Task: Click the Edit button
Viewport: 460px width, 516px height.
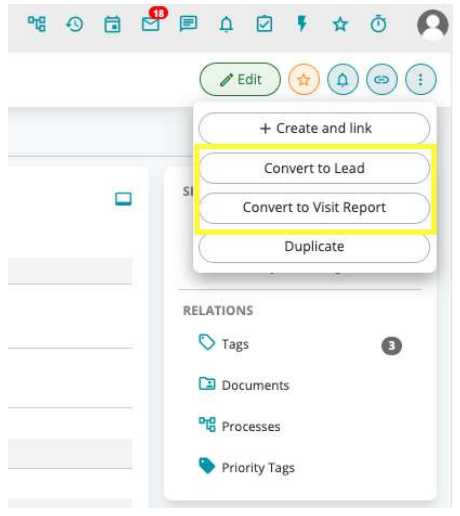Action: (240, 80)
